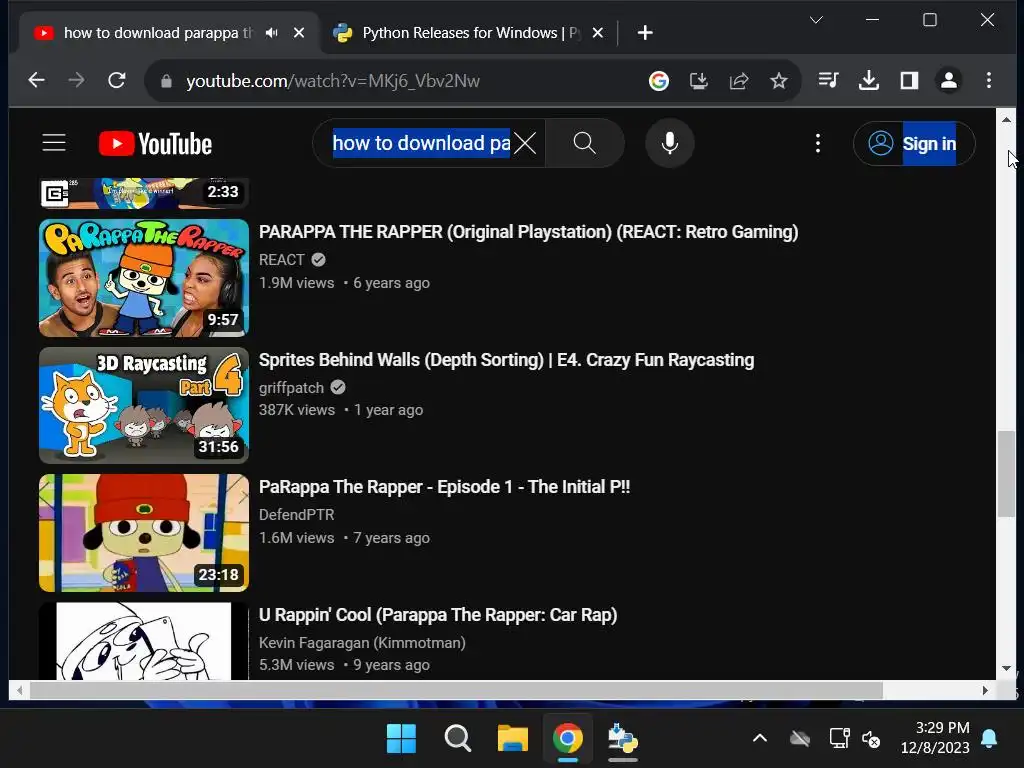The image size is (1024, 768).
Task: Open the Python installer taskbar icon
Action: point(622,739)
